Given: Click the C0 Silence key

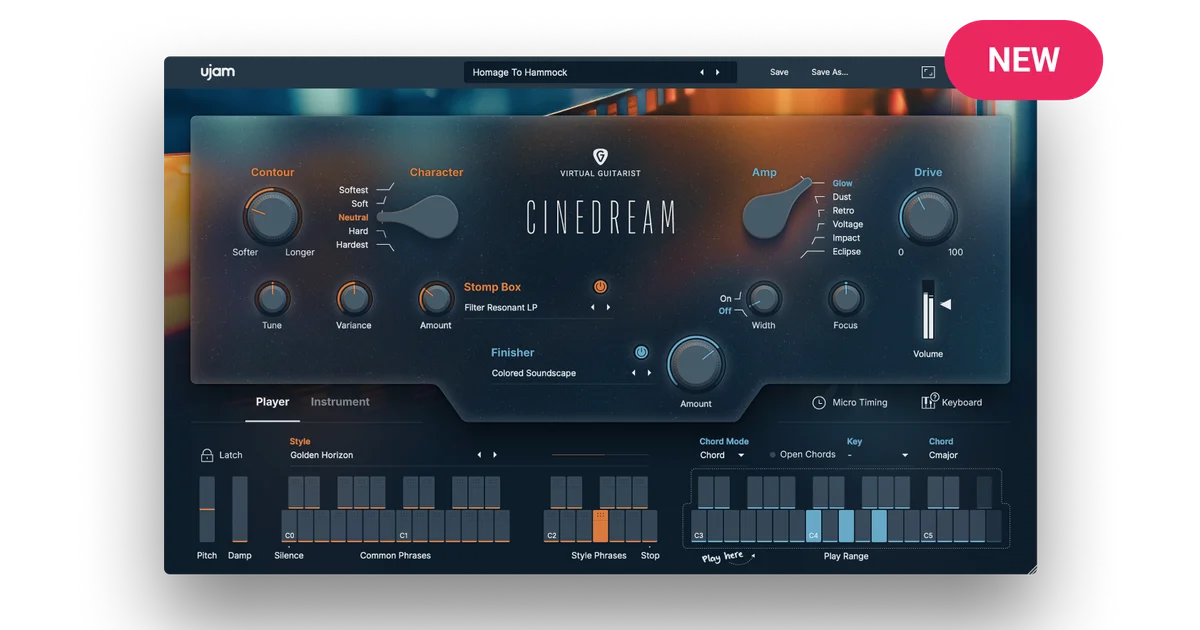Looking at the screenshot, I should pyautogui.click(x=289, y=527).
